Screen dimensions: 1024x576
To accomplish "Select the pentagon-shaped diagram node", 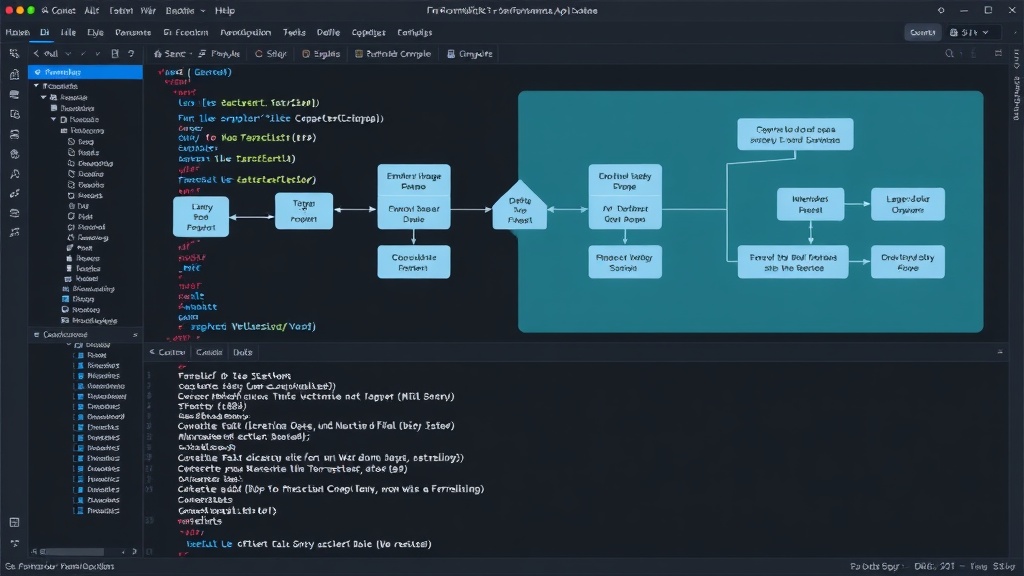I will (x=520, y=206).
